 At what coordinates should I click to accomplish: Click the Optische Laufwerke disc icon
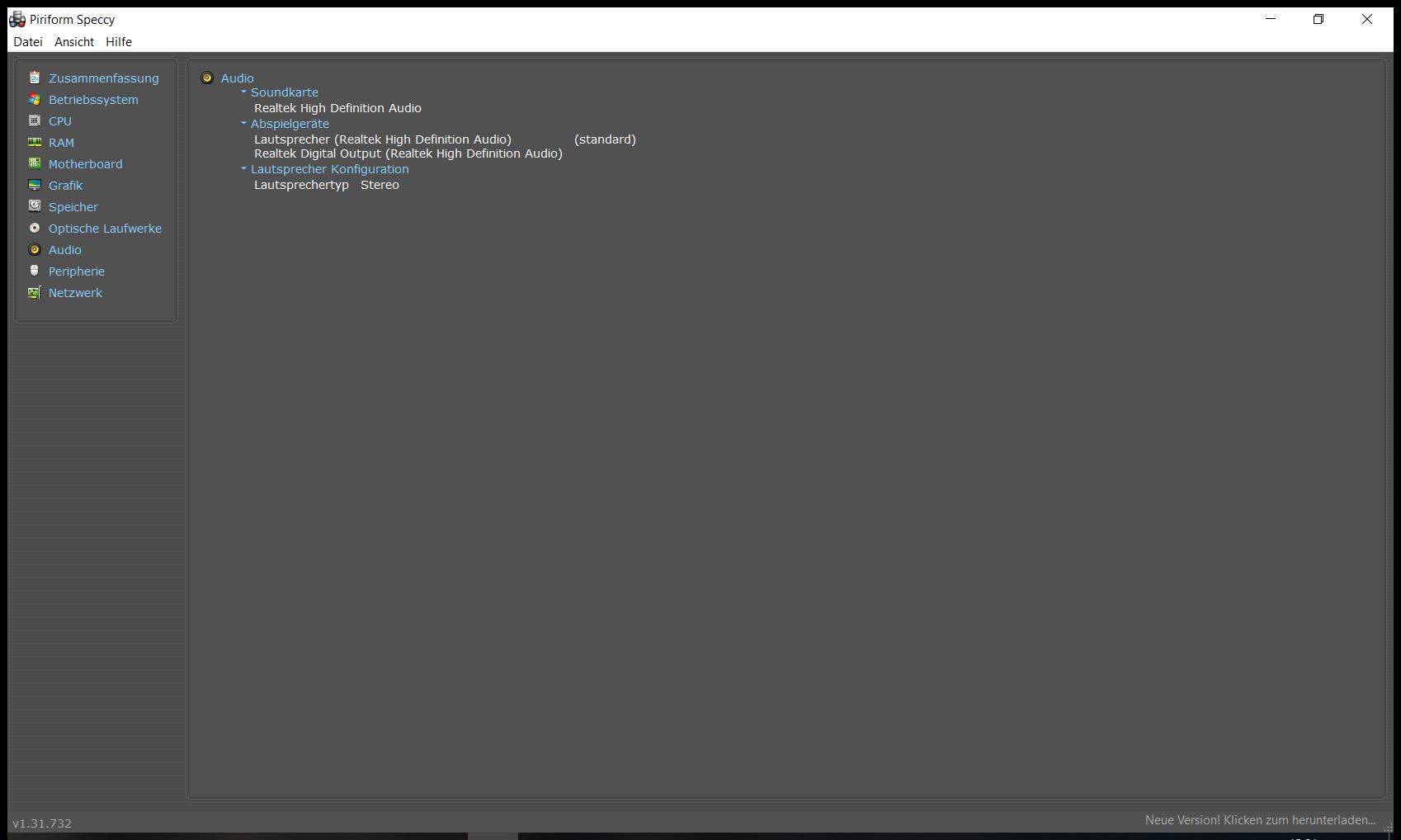click(35, 228)
